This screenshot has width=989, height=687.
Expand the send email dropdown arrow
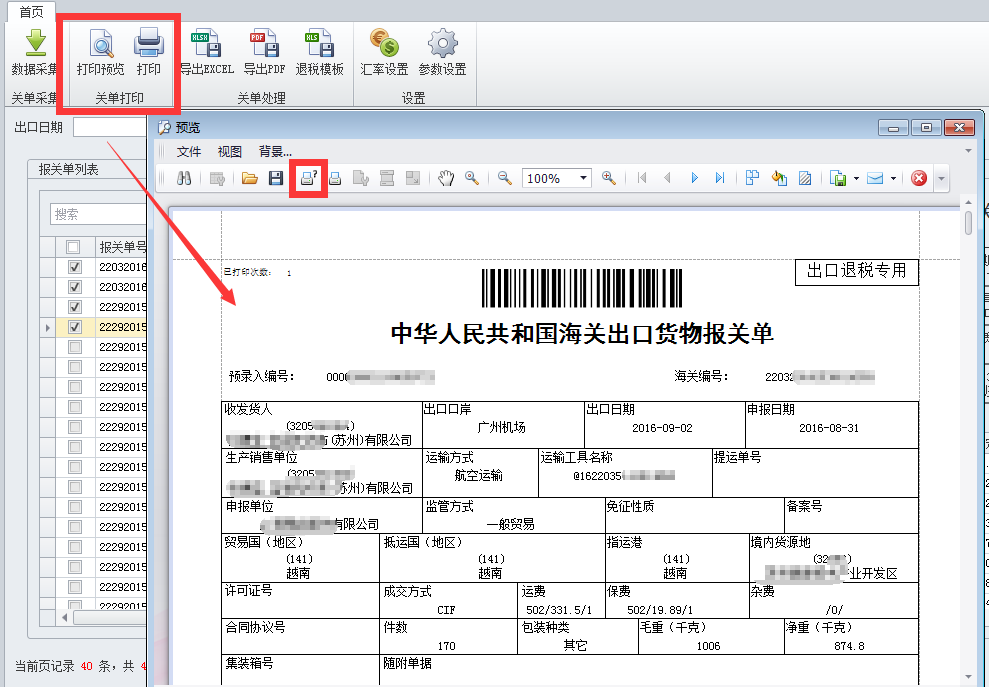[893, 178]
